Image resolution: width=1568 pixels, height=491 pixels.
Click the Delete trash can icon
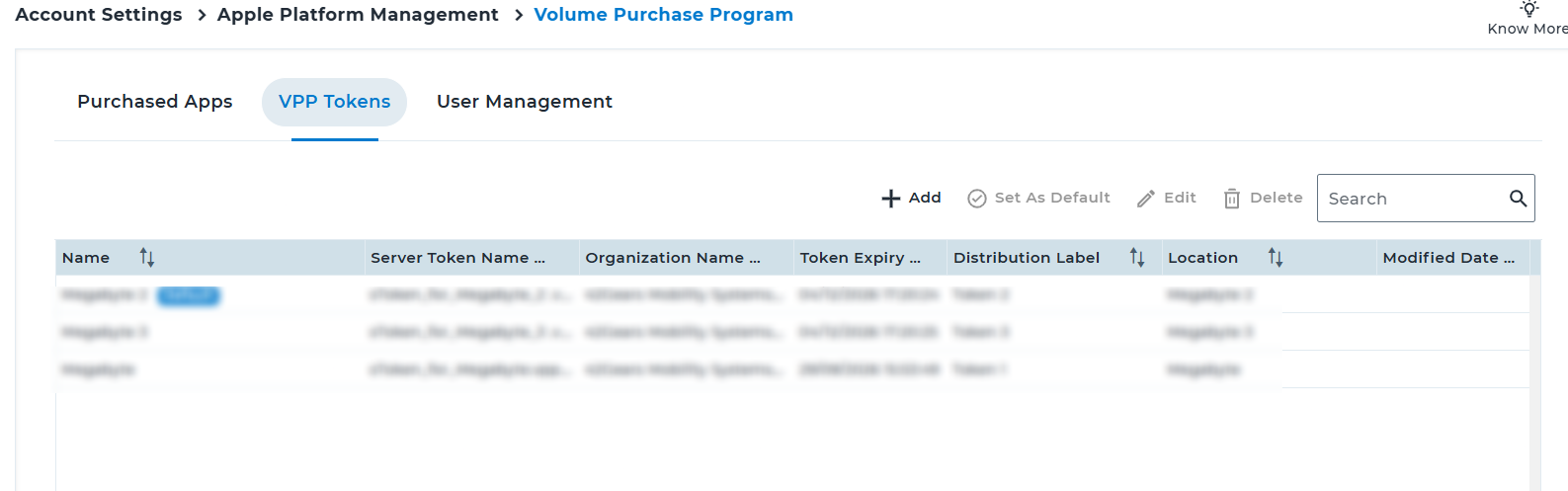click(1231, 199)
